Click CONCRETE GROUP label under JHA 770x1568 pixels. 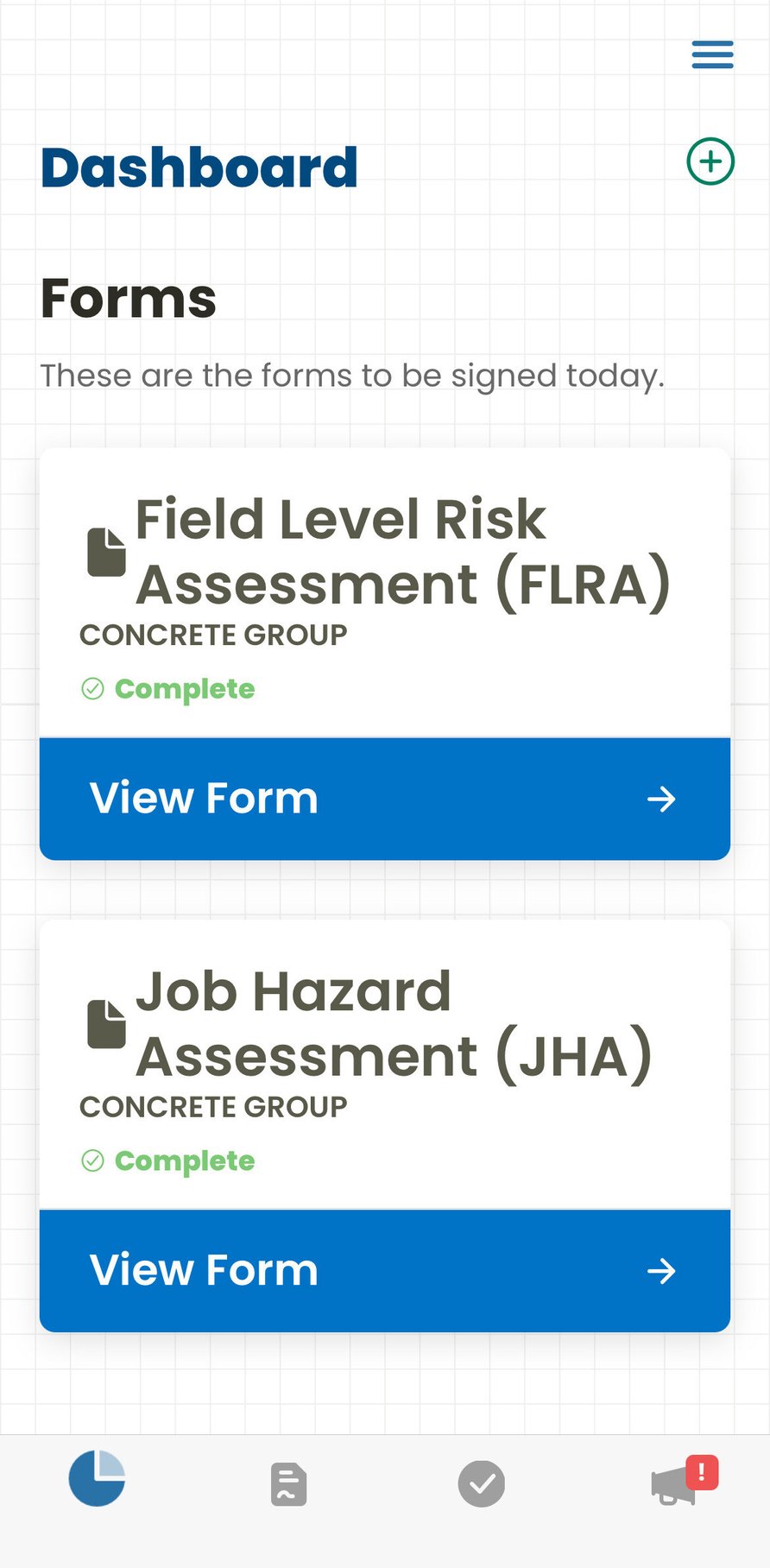(213, 1107)
